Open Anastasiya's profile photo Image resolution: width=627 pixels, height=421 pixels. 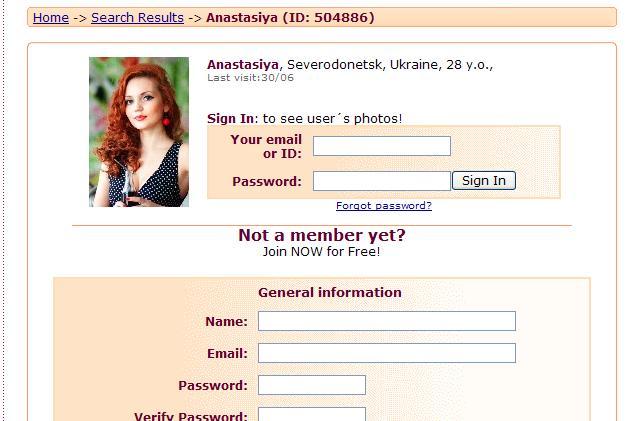click(x=139, y=132)
